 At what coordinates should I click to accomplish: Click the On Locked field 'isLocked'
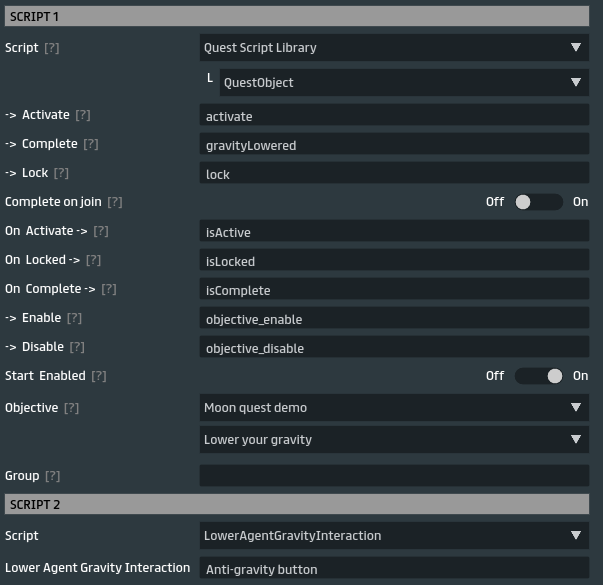[394, 260]
